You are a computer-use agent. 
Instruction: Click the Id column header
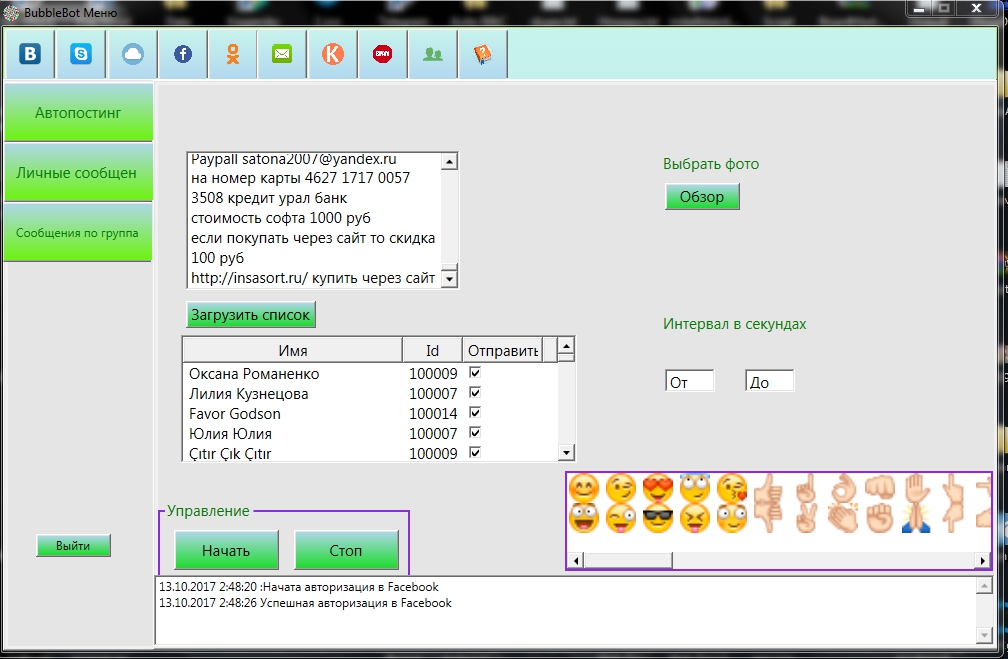click(x=432, y=350)
